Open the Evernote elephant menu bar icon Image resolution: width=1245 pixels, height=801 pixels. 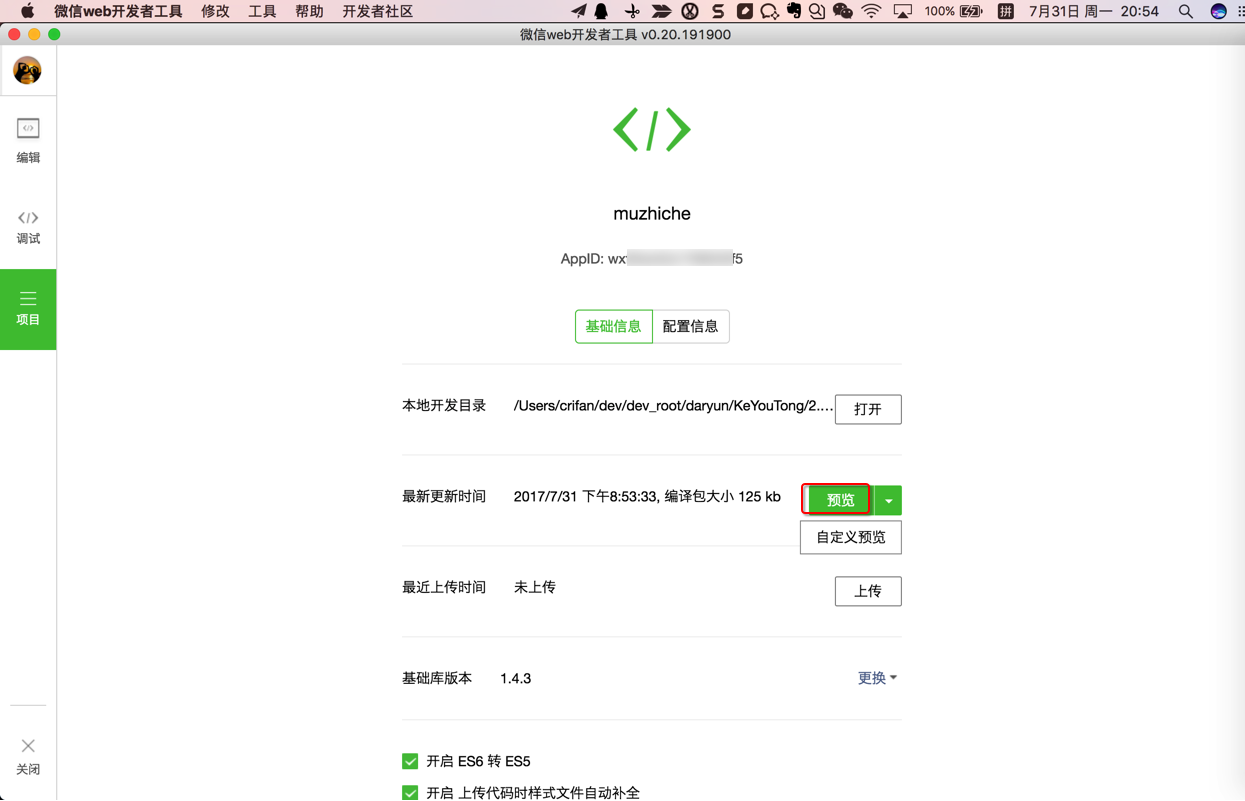point(794,11)
